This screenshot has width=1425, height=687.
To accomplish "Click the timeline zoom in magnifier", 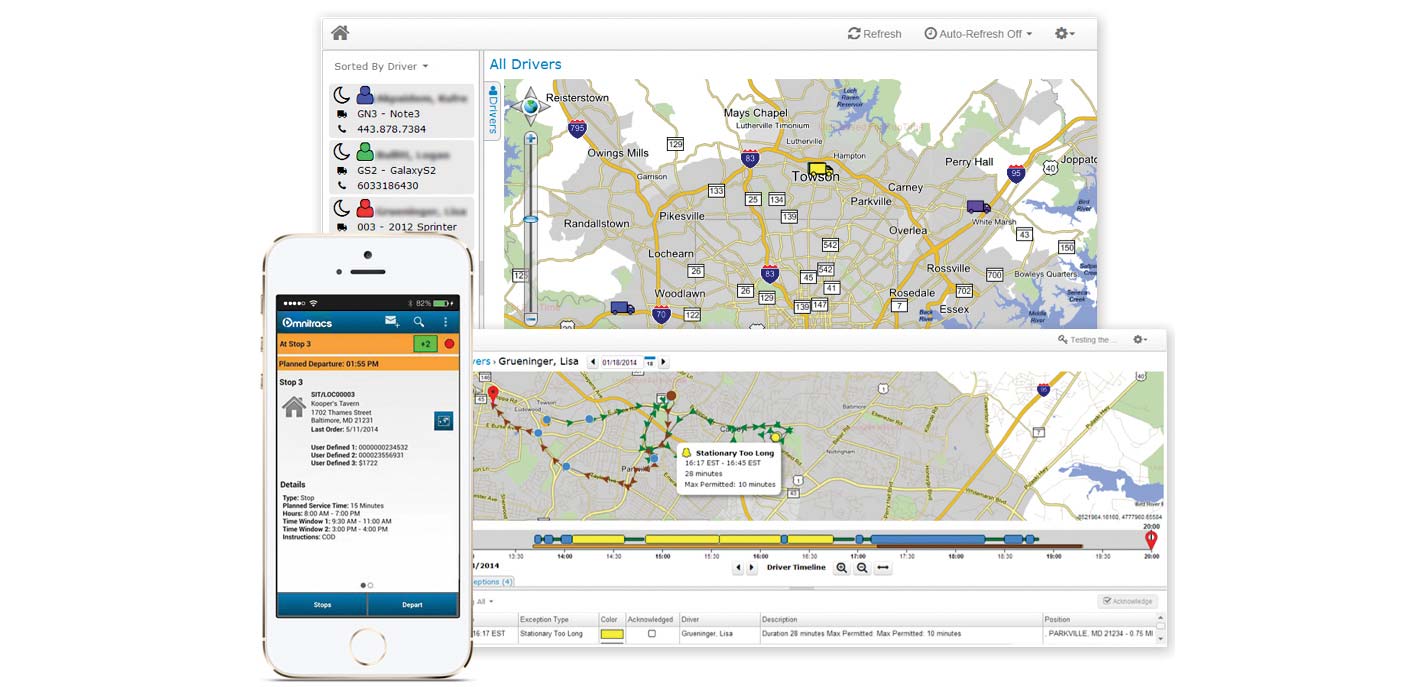I will [841, 568].
